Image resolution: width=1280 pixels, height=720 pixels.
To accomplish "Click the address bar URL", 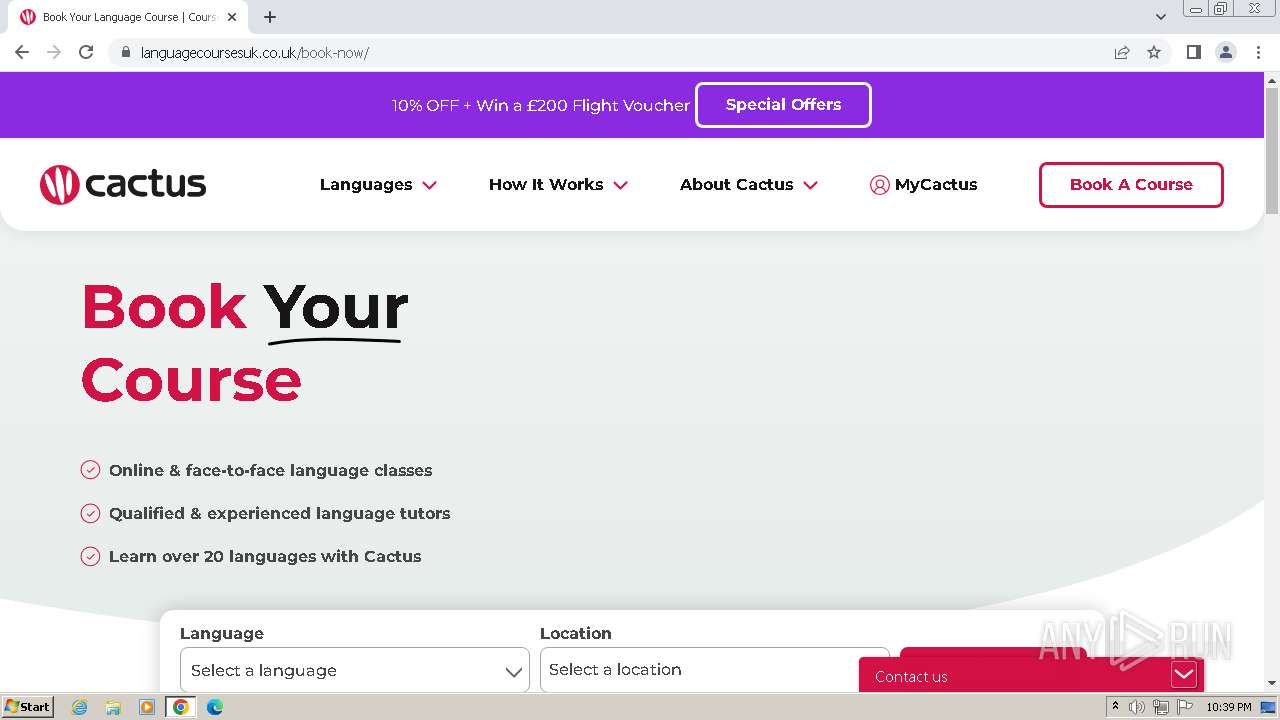I will coord(255,53).
